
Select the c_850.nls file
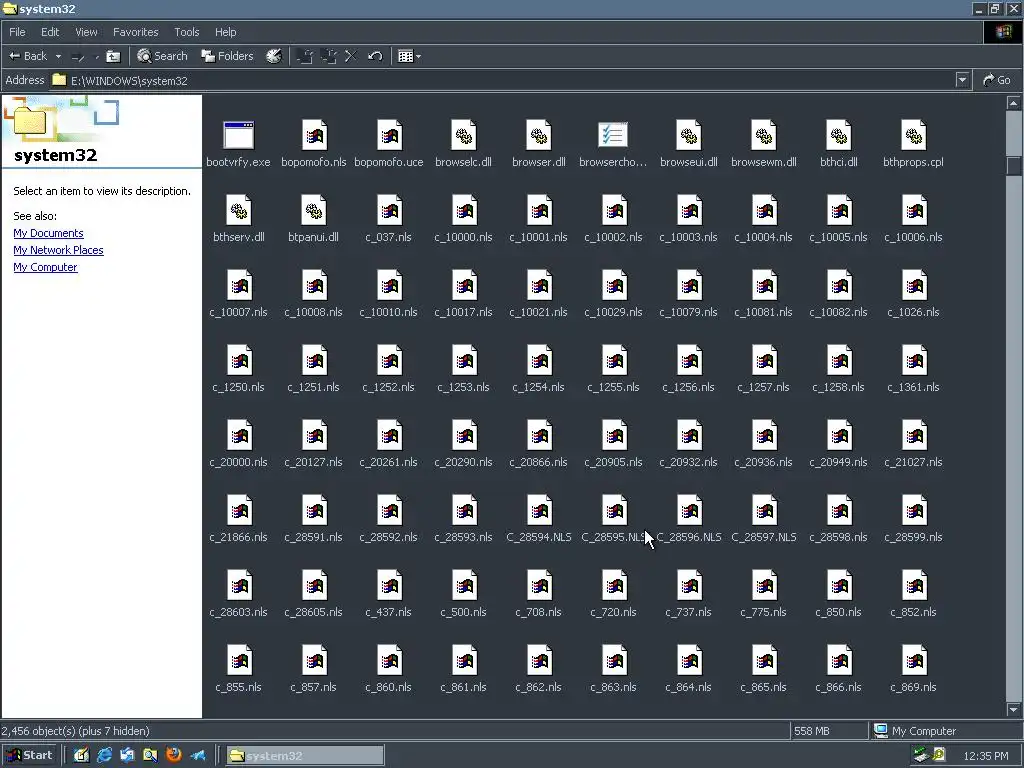pyautogui.click(x=839, y=595)
